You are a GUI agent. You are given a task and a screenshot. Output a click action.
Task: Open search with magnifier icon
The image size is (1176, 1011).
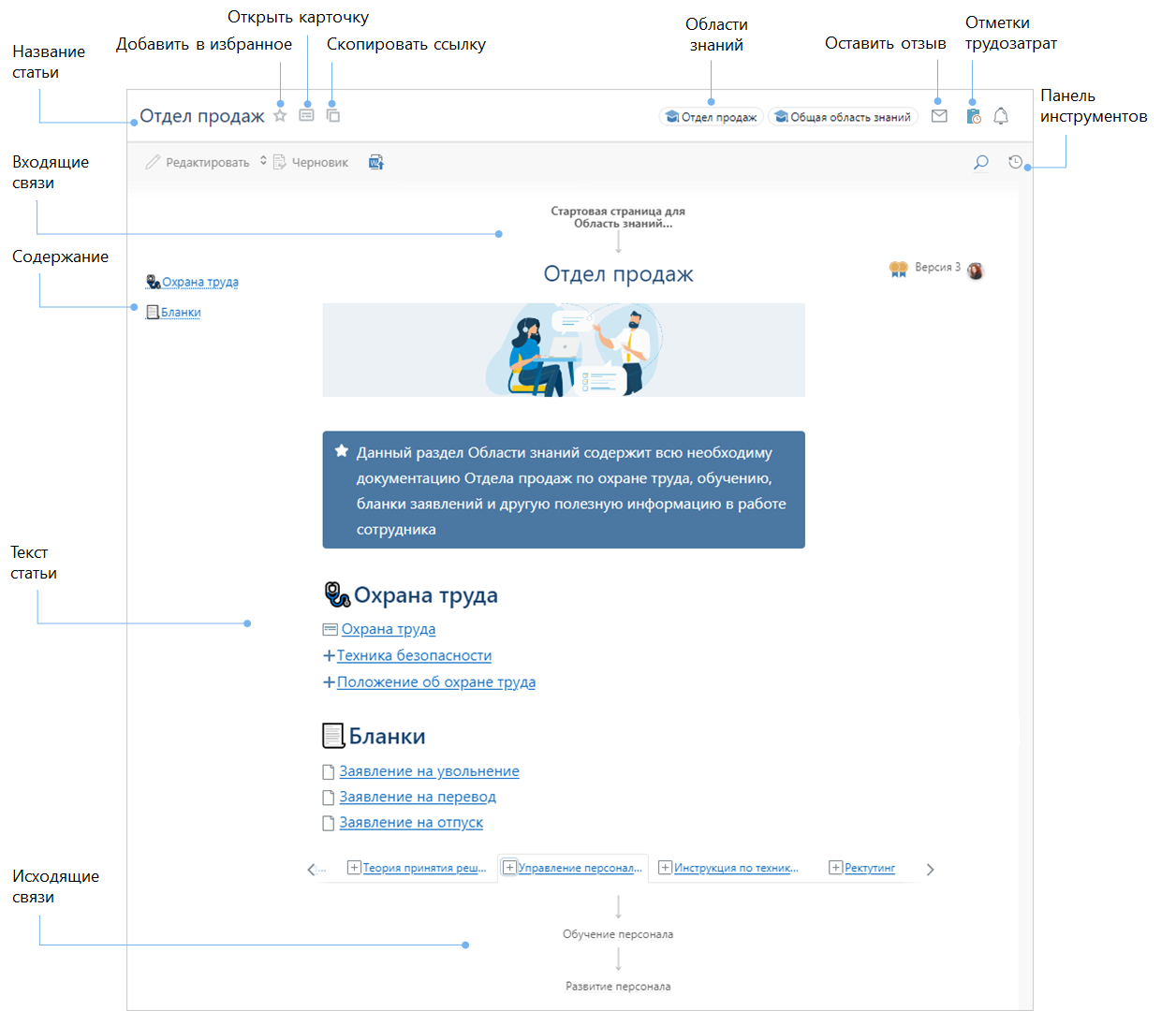tap(980, 163)
